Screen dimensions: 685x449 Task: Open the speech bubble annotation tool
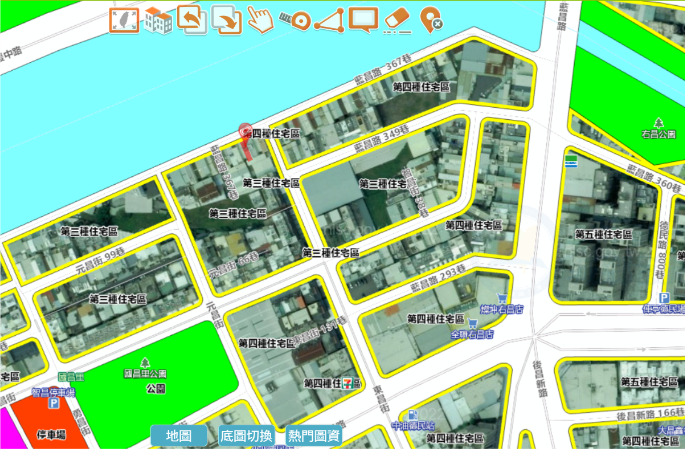coord(363,19)
